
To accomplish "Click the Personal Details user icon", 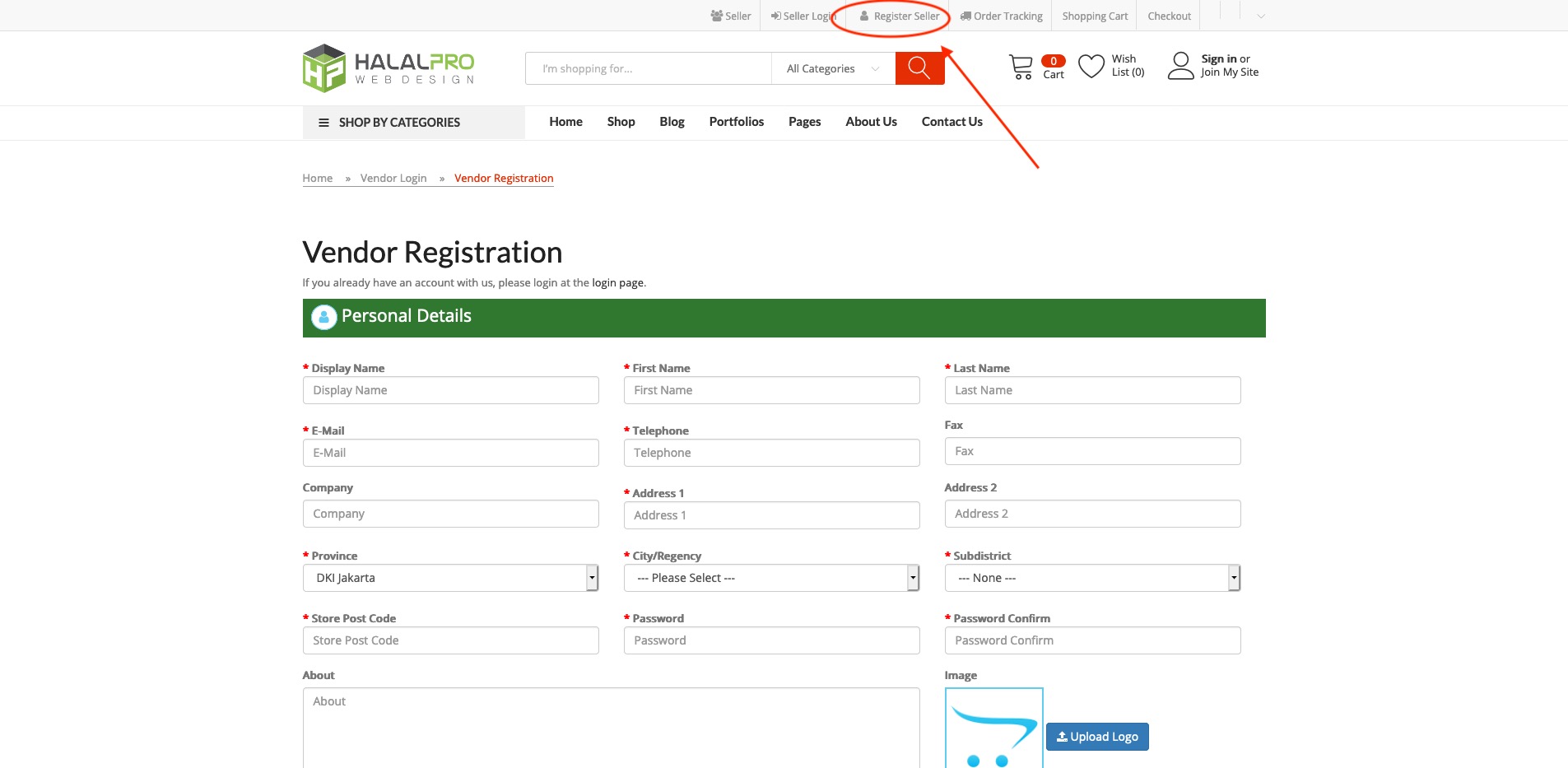I will point(324,317).
